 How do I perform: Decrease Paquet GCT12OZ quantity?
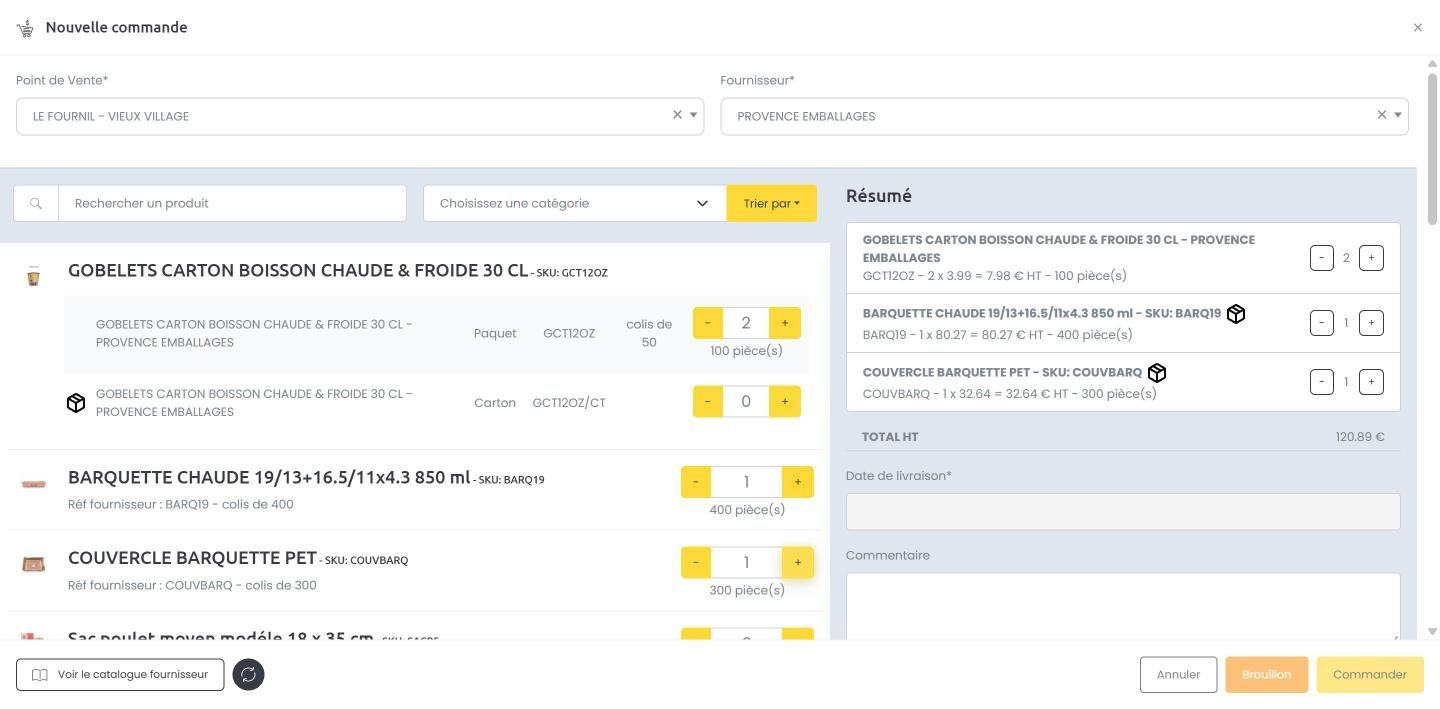click(708, 323)
